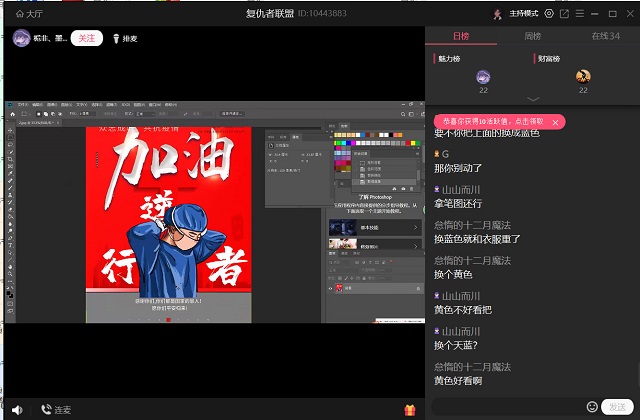Select the Crop tool
This screenshot has width=640, height=420.
tap(10, 159)
